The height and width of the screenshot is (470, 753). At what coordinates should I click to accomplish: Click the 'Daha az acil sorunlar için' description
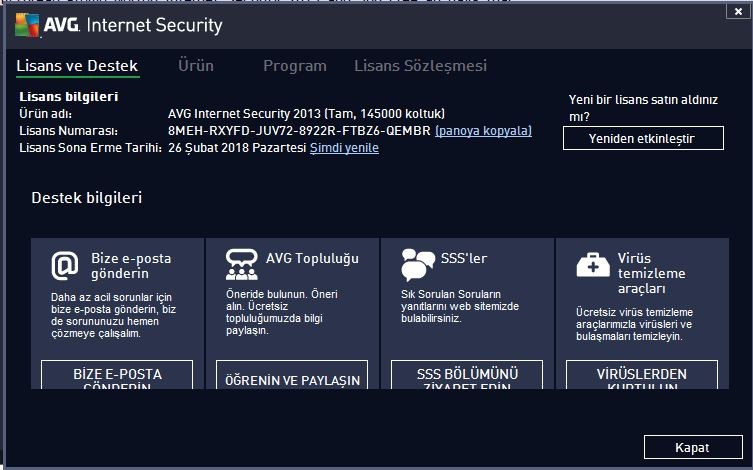point(113,315)
